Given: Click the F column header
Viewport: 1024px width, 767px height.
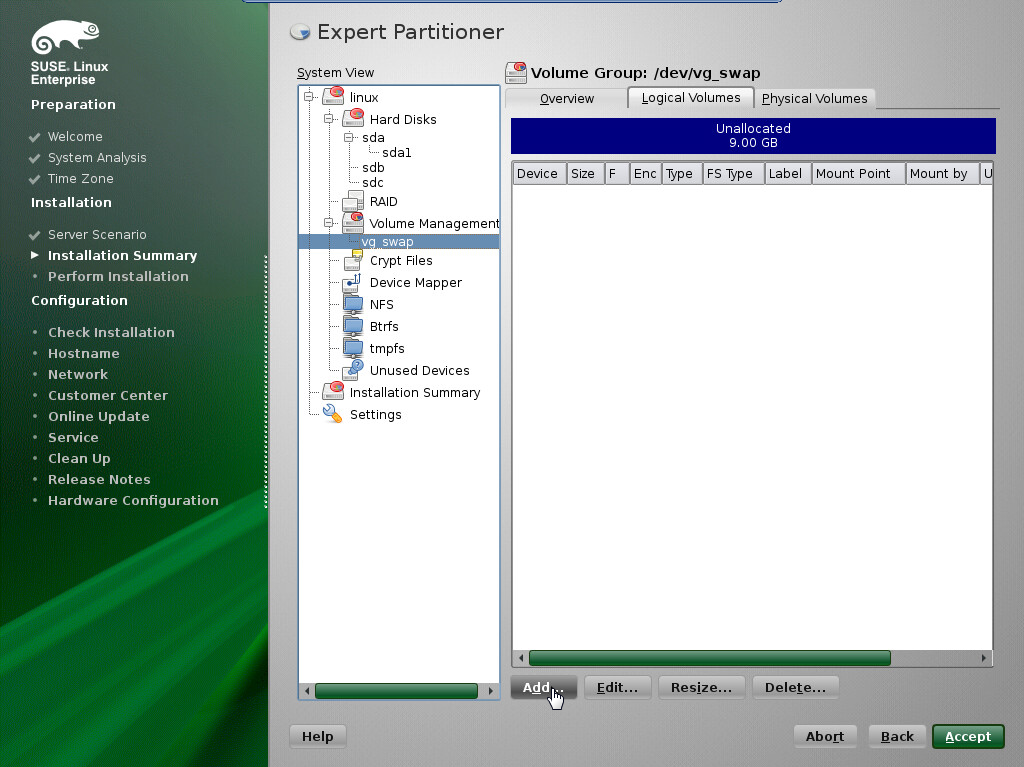Looking at the screenshot, I should [617, 173].
